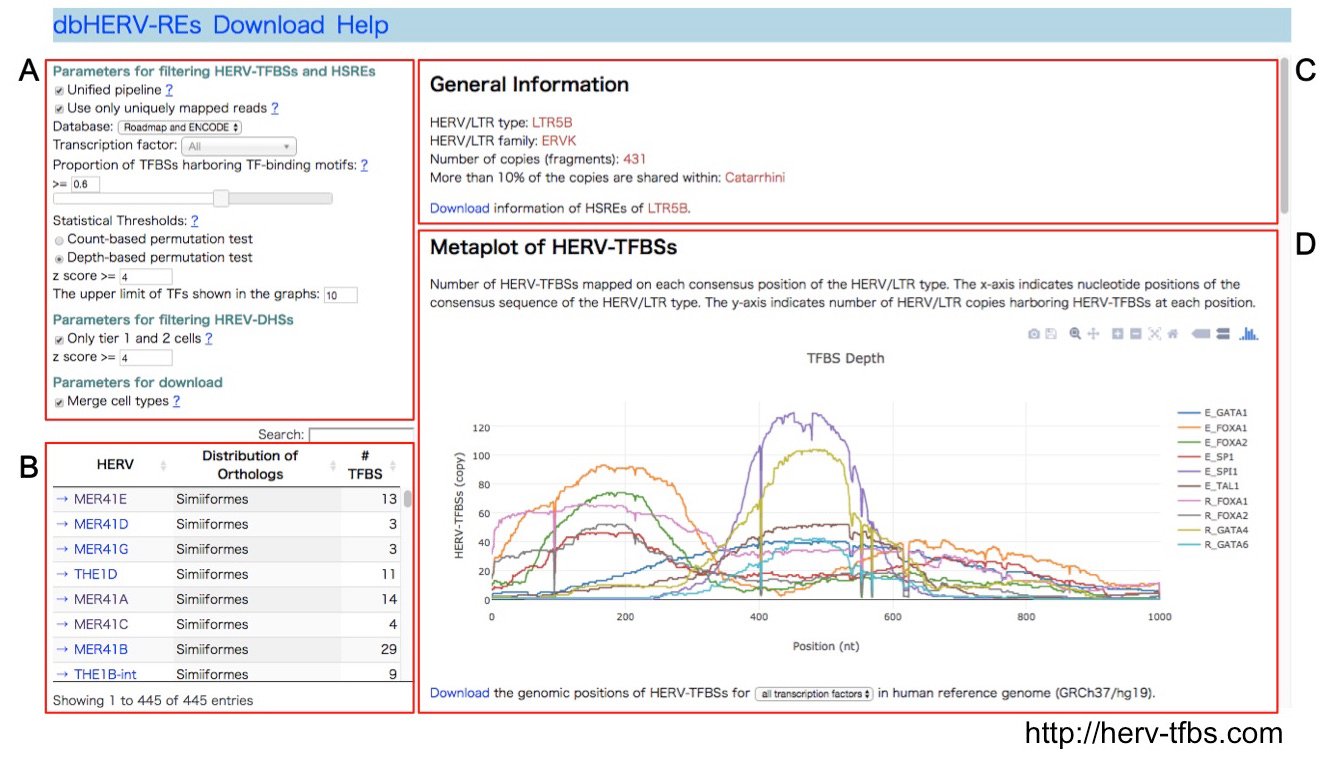Select the Zoom magnifier tool in plot toolbar
The height and width of the screenshot is (758, 1336).
(x=1075, y=334)
